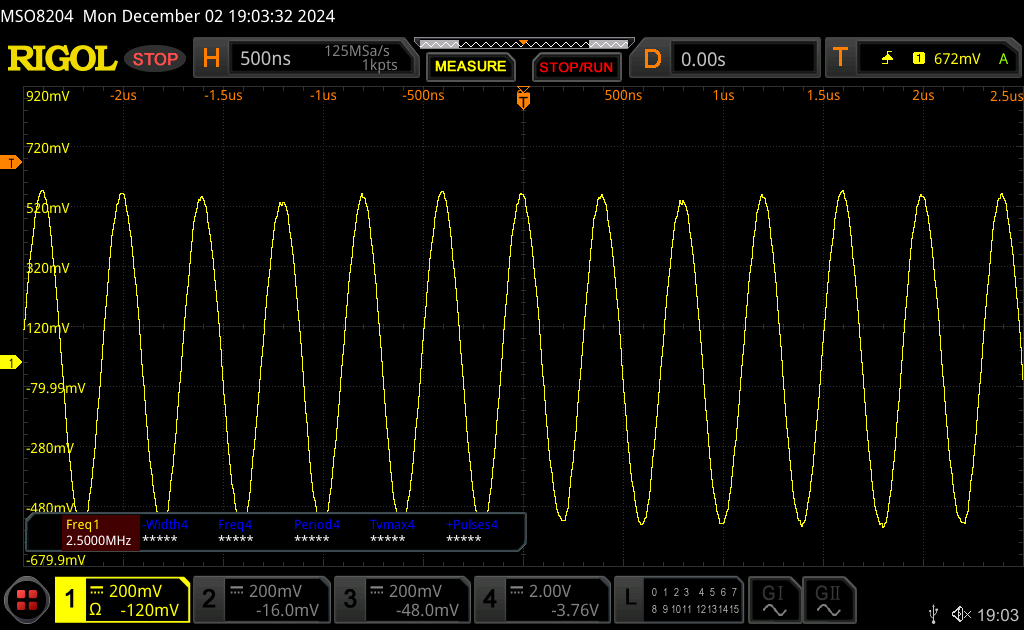Click channel 3 -48.0mV offset value
This screenshot has height=630, width=1024.
[427, 610]
